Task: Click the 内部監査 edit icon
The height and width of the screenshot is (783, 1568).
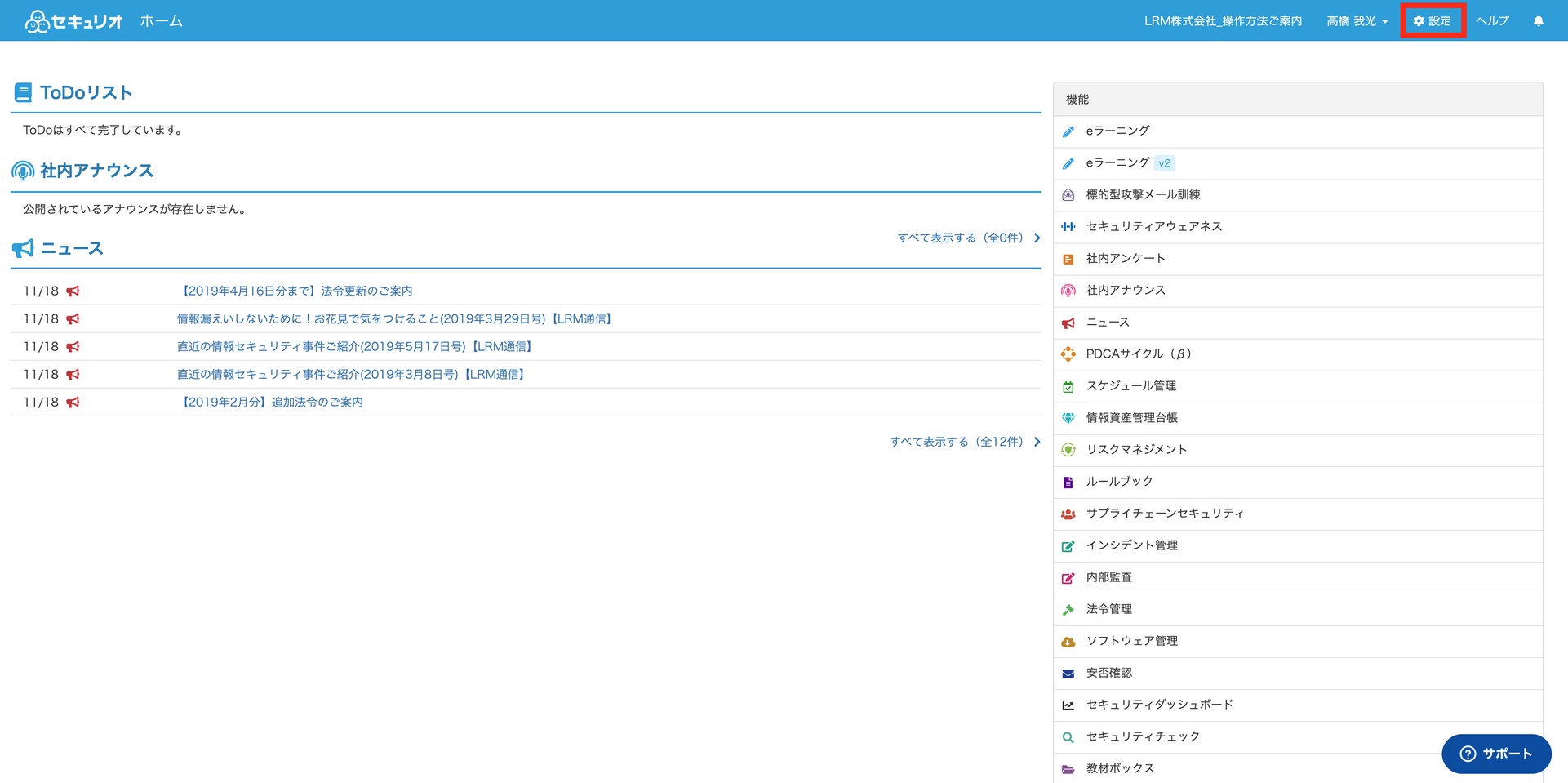Action: (x=1068, y=577)
